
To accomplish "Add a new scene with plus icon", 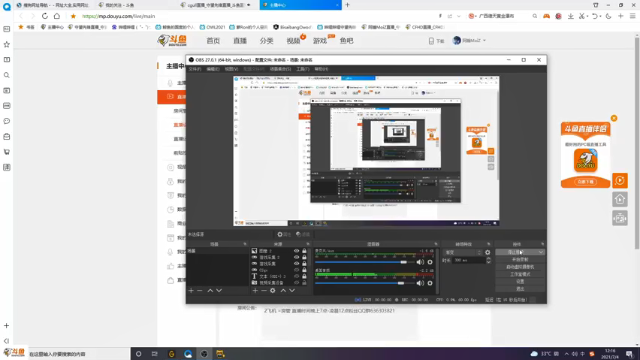I will tap(191, 291).
